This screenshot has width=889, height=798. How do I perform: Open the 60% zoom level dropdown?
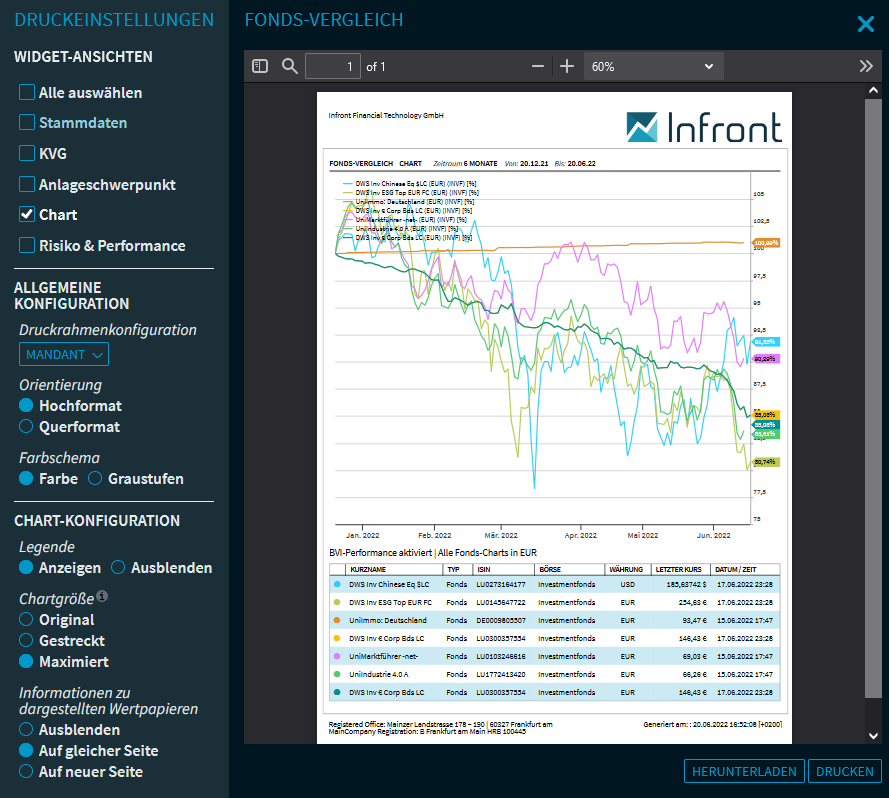pos(652,66)
